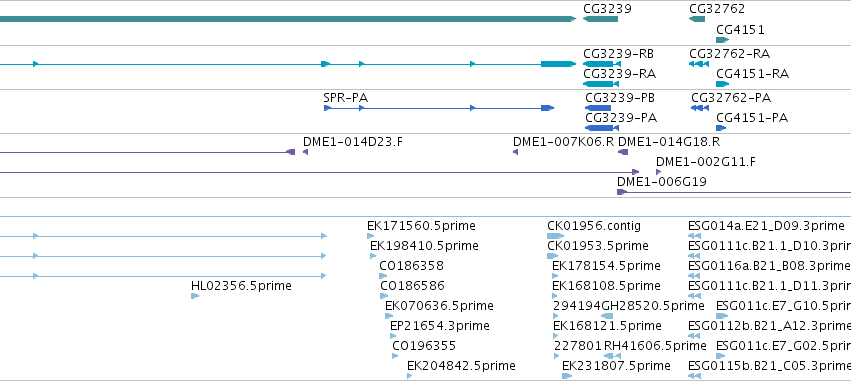Select the RH41606.5prime EST label
This screenshot has height=381, width=851.
655,346
